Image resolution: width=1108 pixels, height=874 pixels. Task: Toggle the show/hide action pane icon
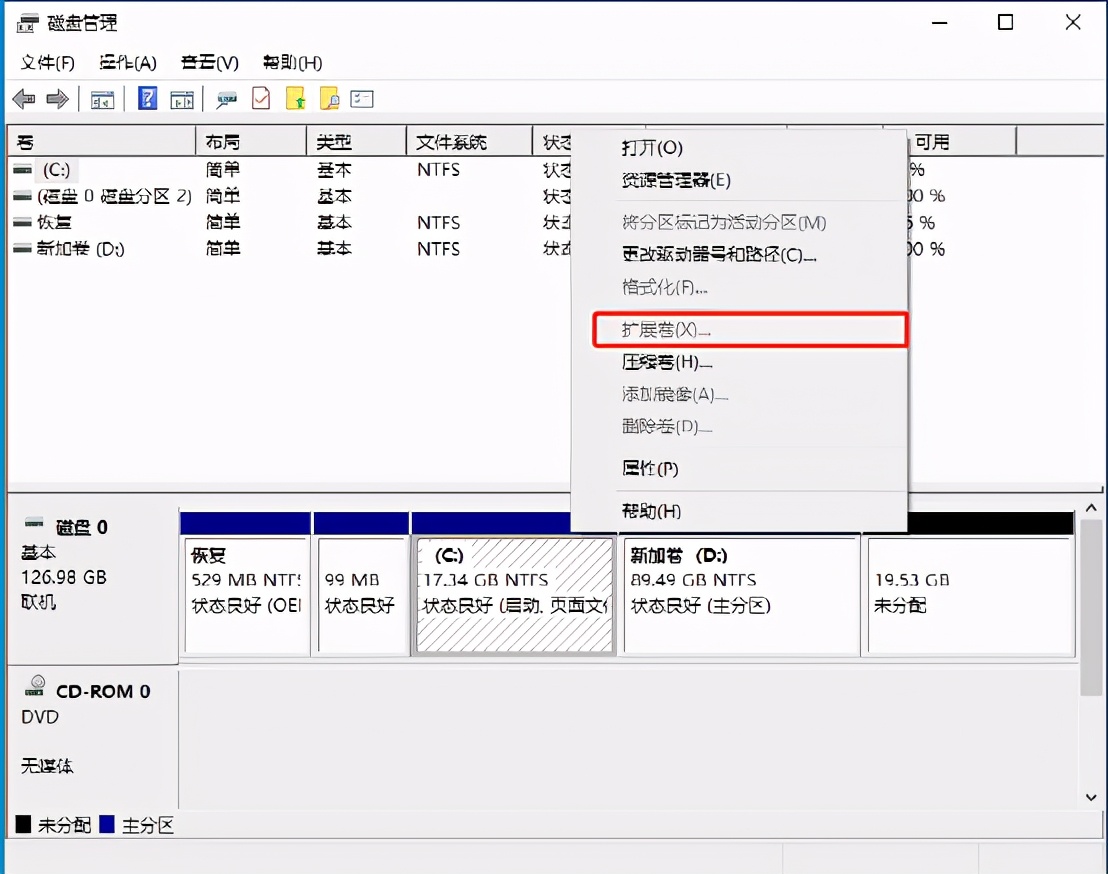182,100
